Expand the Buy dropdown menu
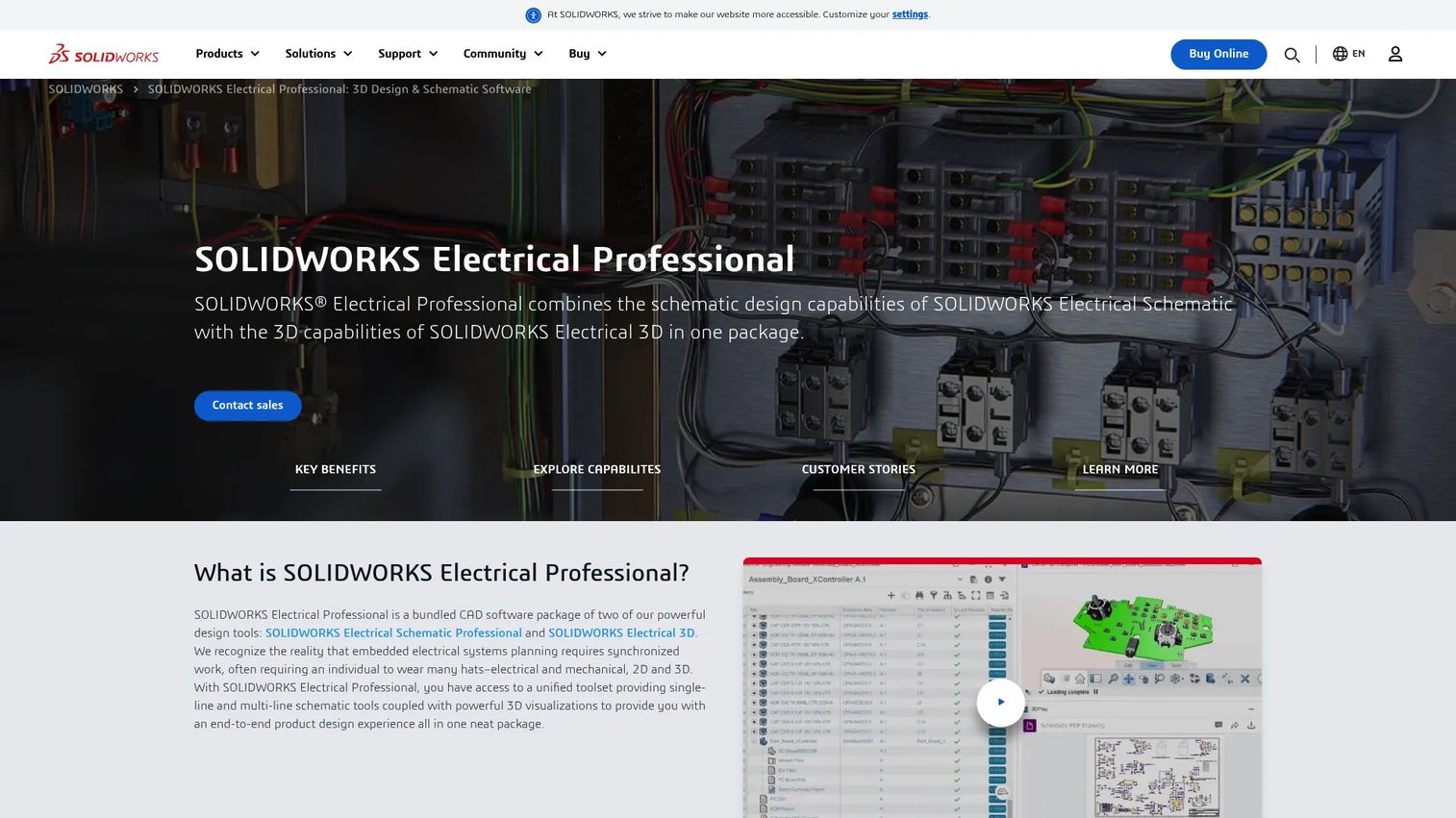The image size is (1456, 818). pyautogui.click(x=588, y=54)
